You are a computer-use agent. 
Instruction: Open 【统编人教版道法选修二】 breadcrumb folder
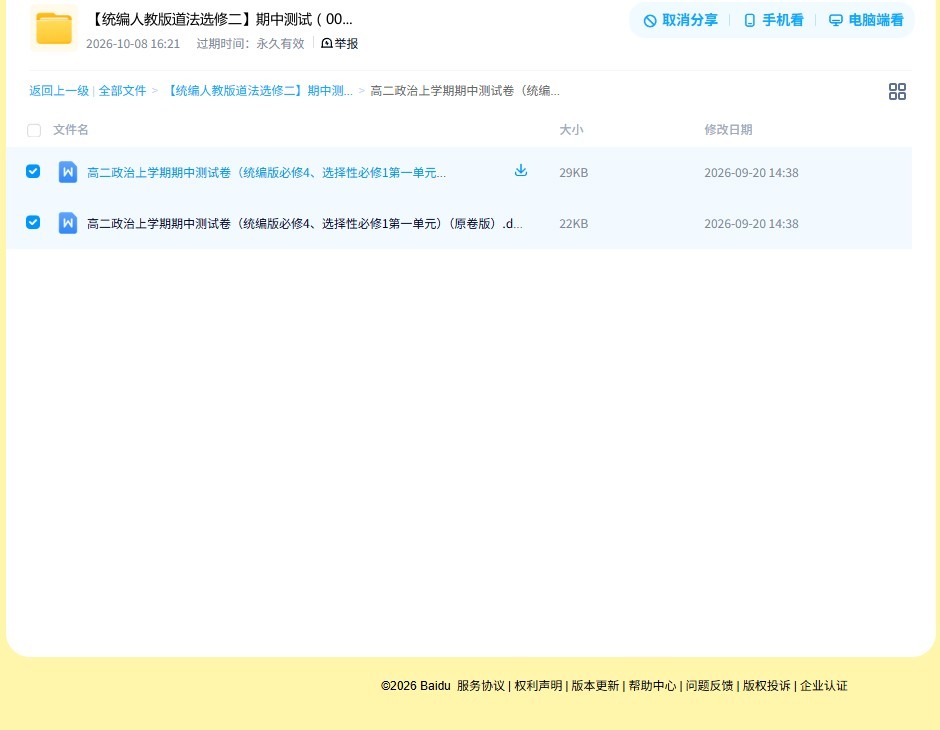click(258, 91)
